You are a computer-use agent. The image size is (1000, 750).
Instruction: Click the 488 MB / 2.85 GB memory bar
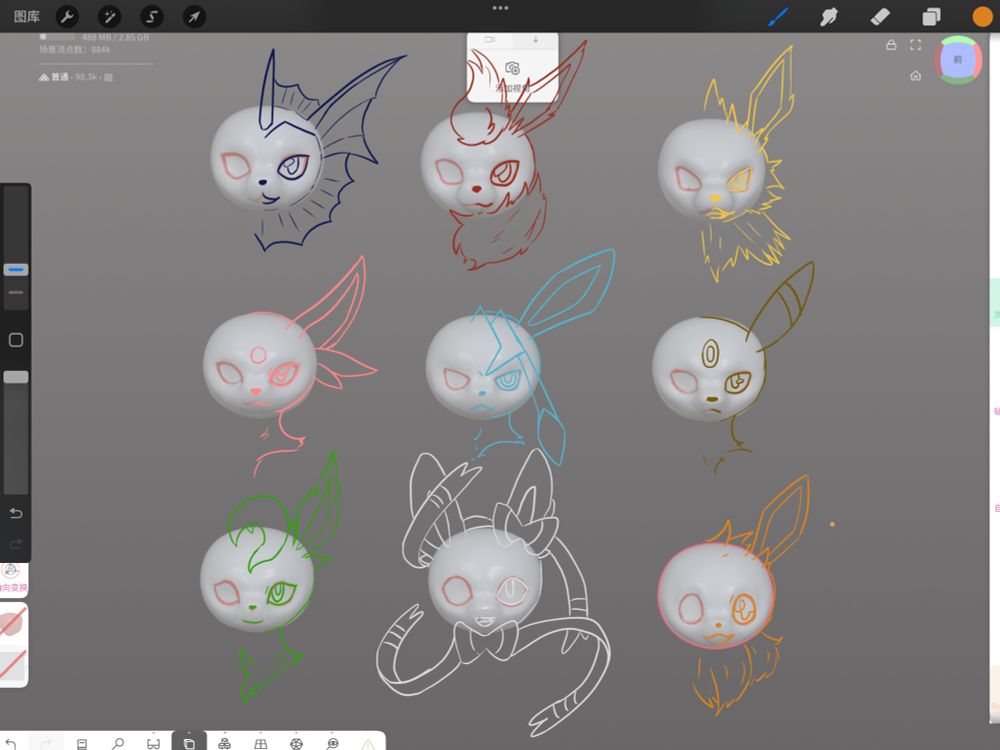coord(94,37)
